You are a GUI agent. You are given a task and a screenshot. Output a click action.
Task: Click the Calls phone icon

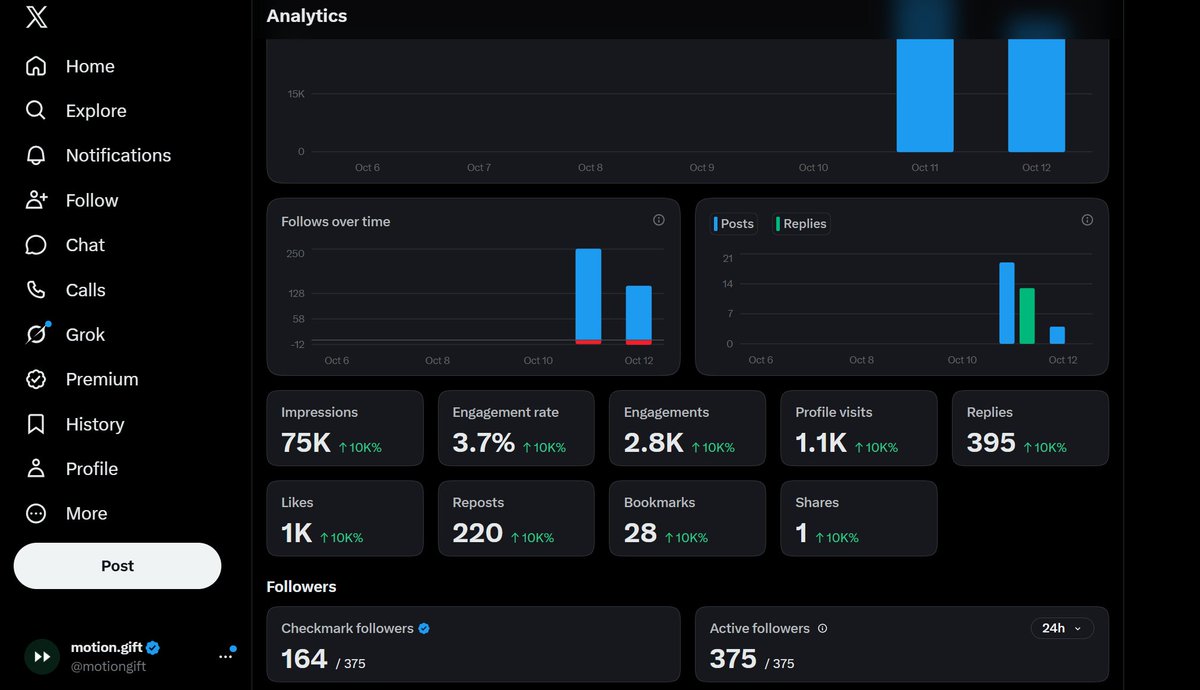click(36, 290)
